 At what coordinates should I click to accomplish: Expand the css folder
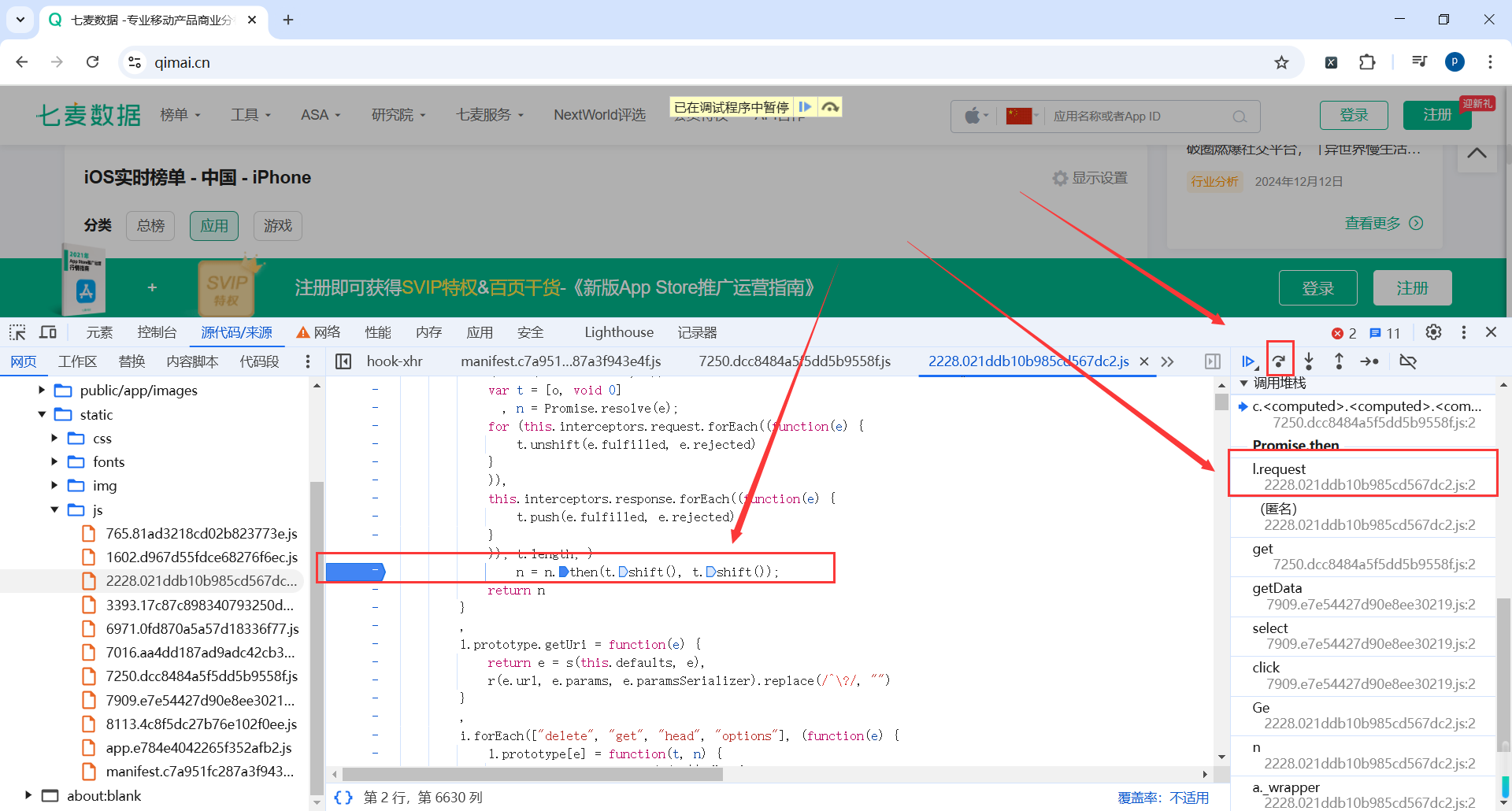(54, 439)
